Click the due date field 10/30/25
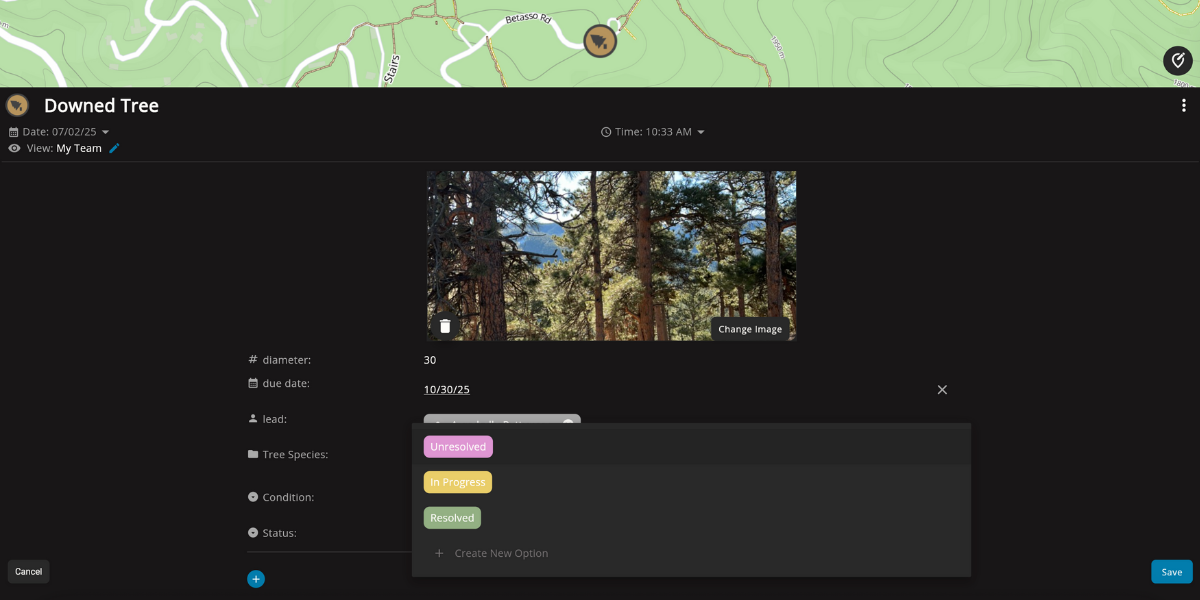1200x600 pixels. click(447, 390)
